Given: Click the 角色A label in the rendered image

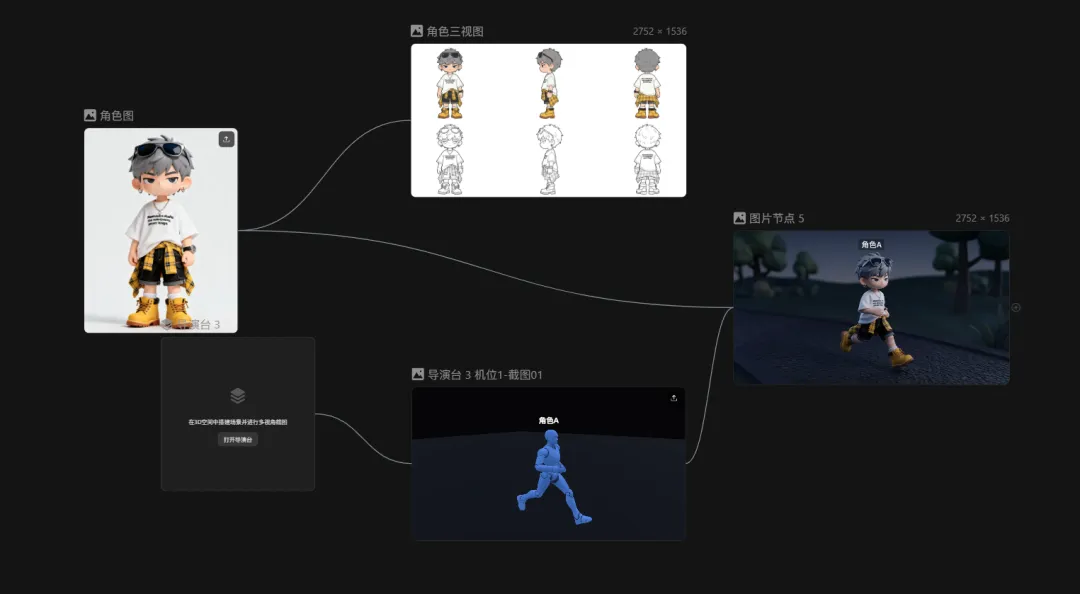Looking at the screenshot, I should tap(871, 245).
